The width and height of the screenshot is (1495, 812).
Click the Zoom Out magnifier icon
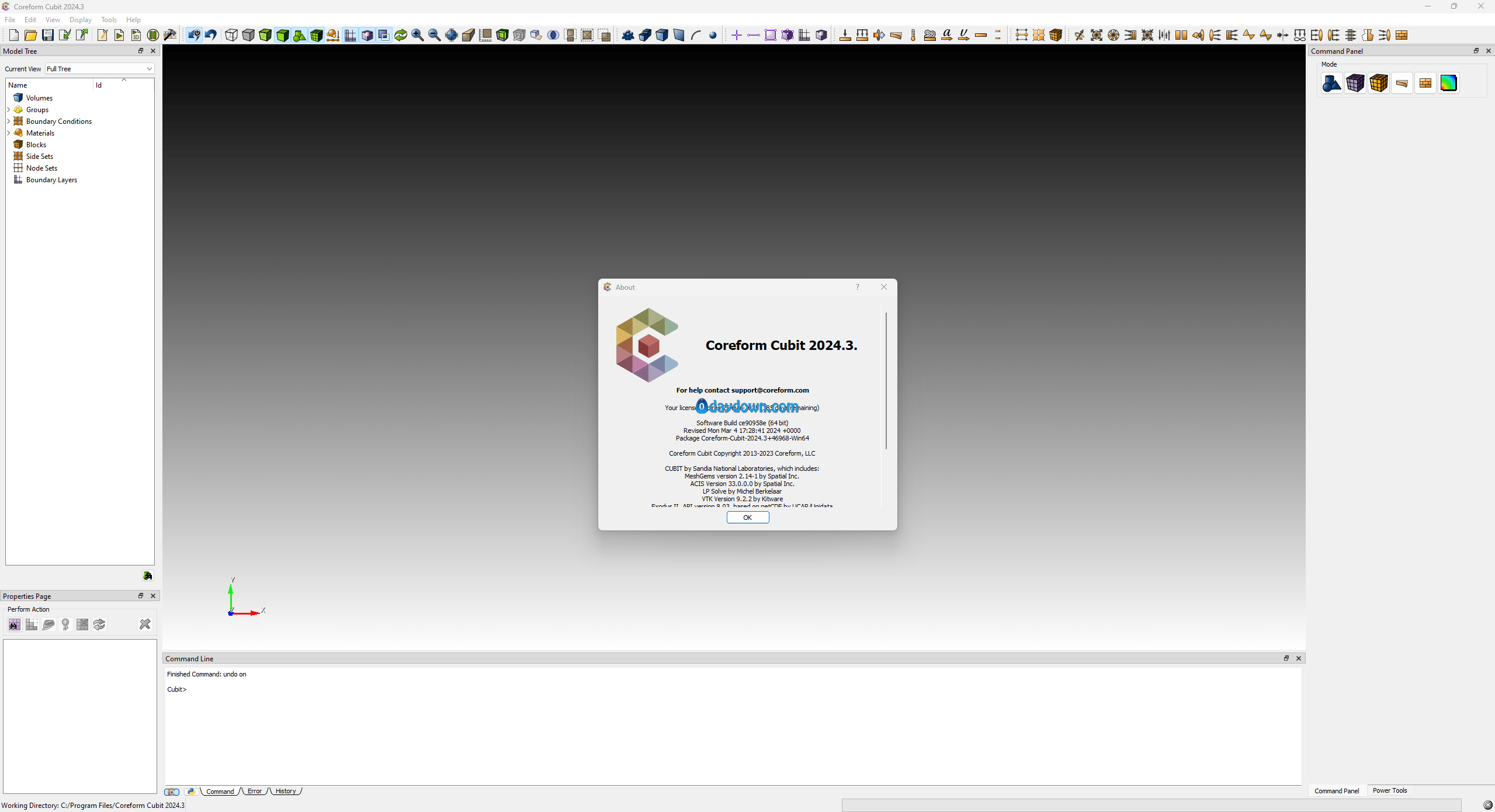pos(435,35)
